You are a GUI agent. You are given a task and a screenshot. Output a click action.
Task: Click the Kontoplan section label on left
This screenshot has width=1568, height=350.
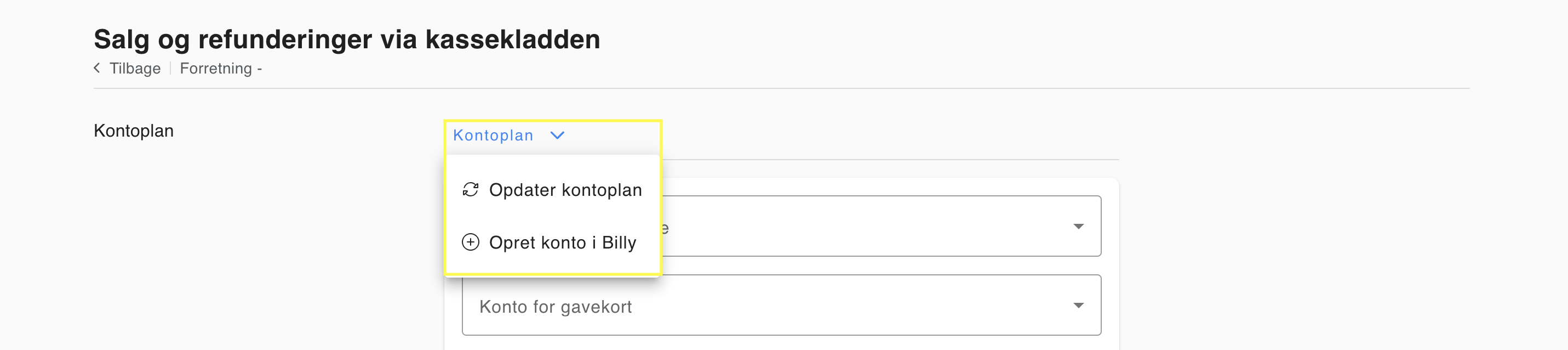point(133,131)
